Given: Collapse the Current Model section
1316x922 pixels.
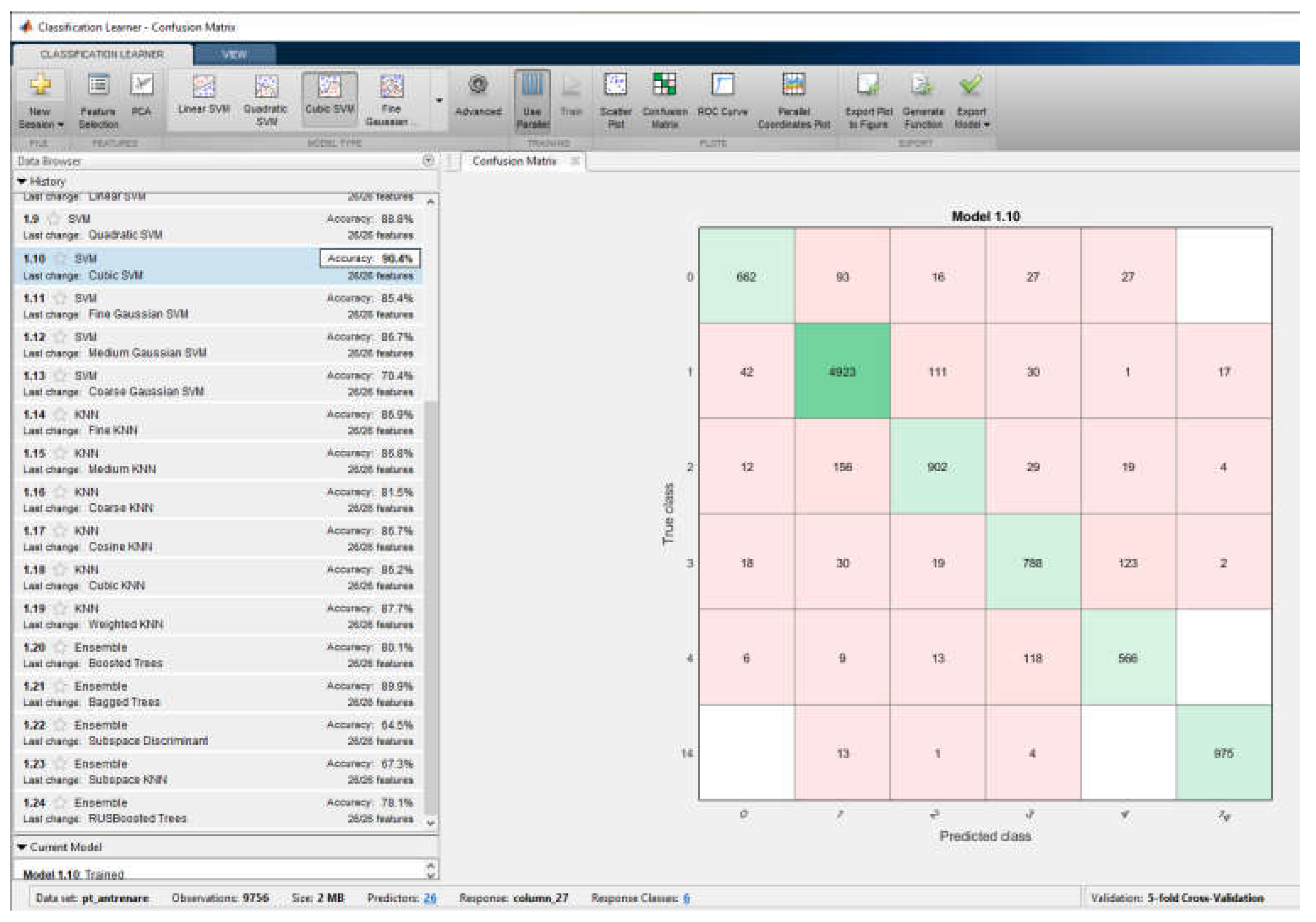Looking at the screenshot, I should click(x=22, y=847).
